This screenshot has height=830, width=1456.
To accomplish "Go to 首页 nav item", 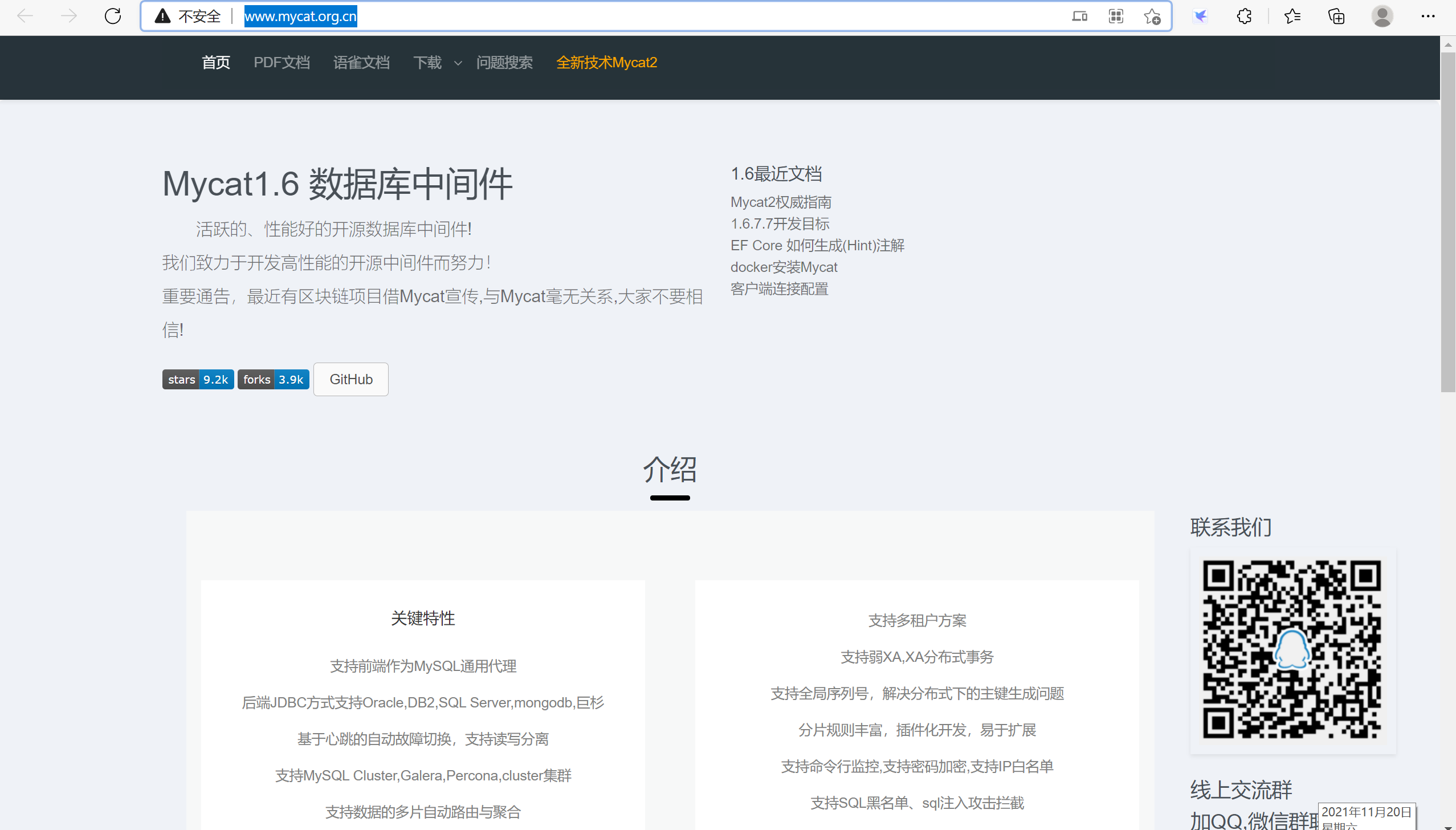I will pyautogui.click(x=216, y=62).
